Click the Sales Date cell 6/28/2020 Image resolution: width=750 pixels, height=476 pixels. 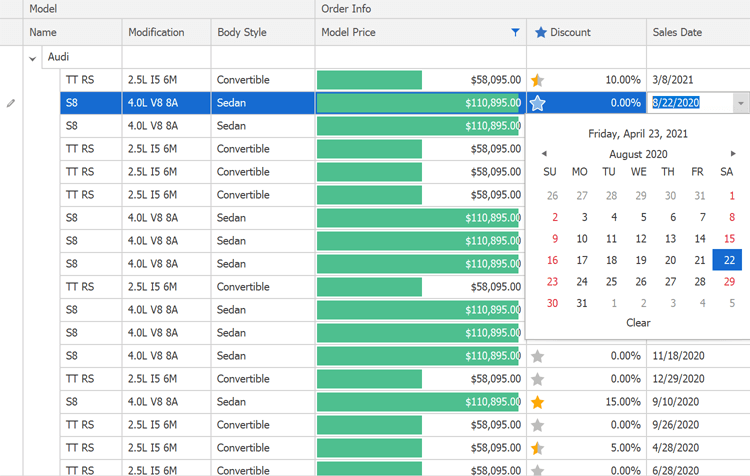click(x=698, y=469)
